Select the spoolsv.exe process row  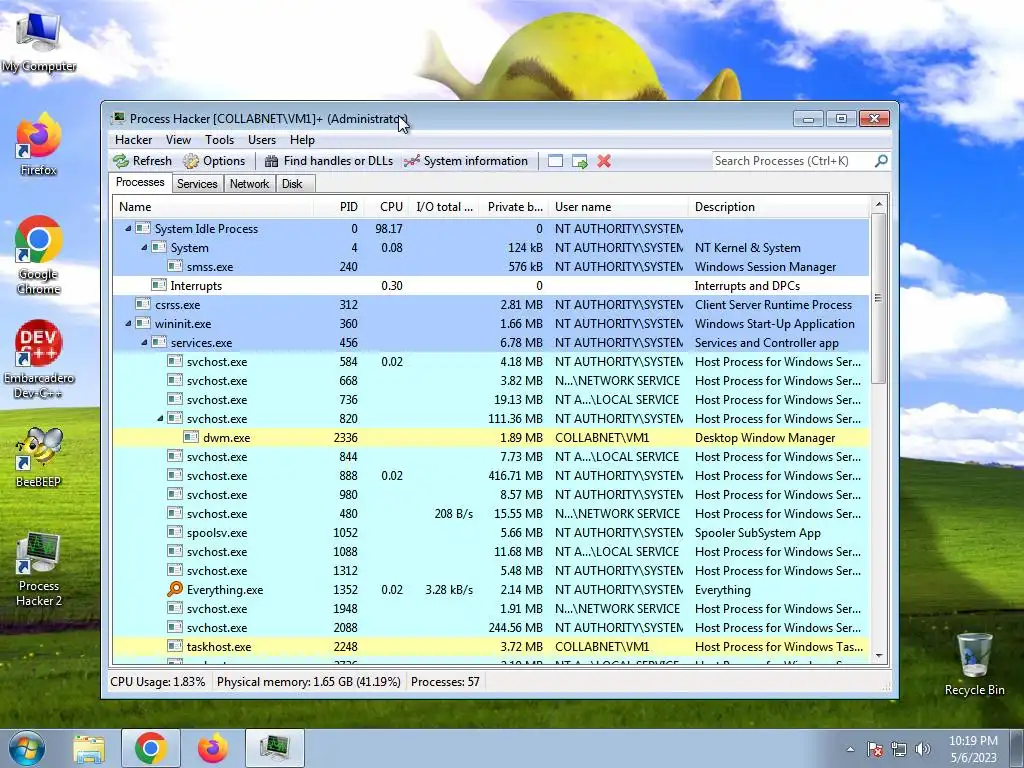tap(491, 533)
